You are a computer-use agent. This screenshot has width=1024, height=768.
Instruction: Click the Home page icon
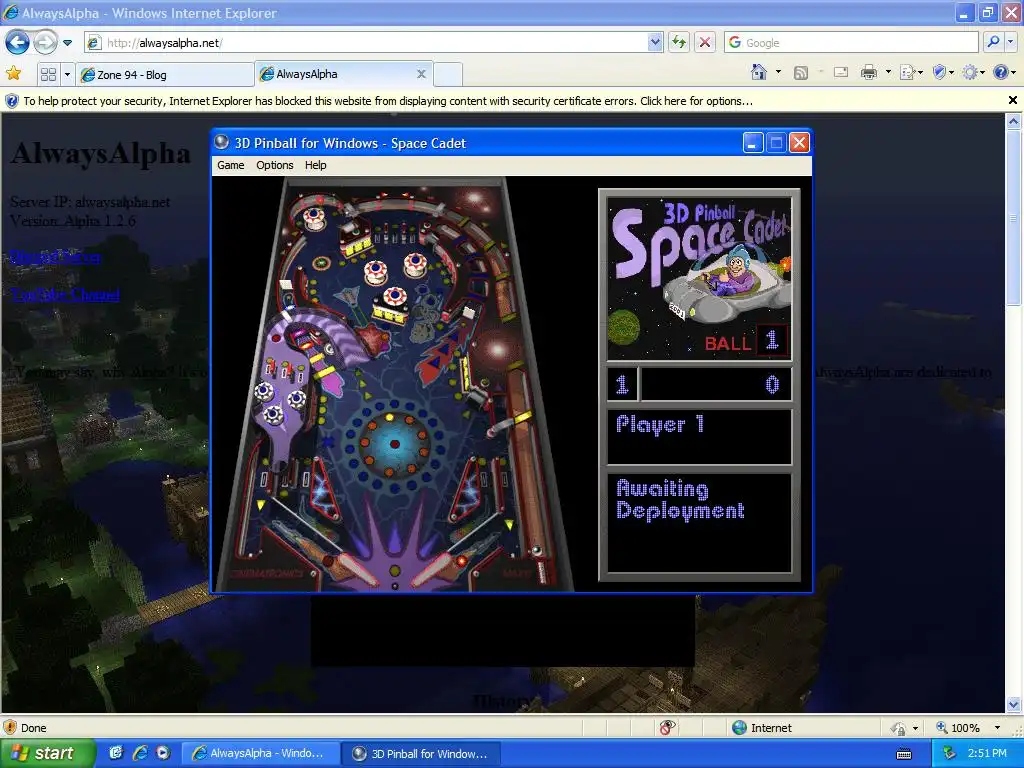759,72
